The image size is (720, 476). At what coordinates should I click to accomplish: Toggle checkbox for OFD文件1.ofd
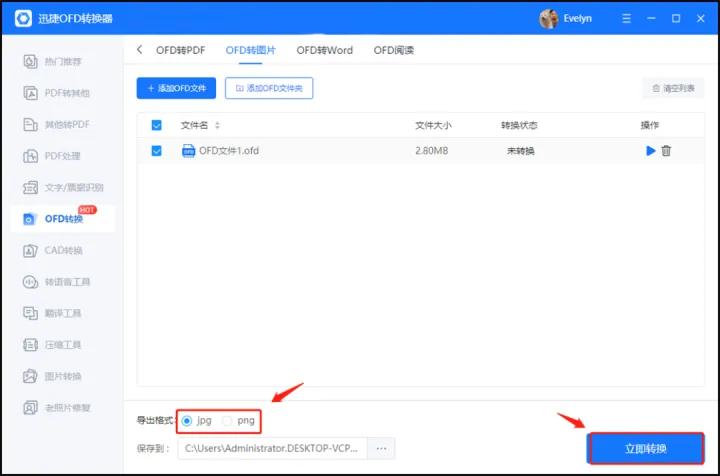(157, 151)
